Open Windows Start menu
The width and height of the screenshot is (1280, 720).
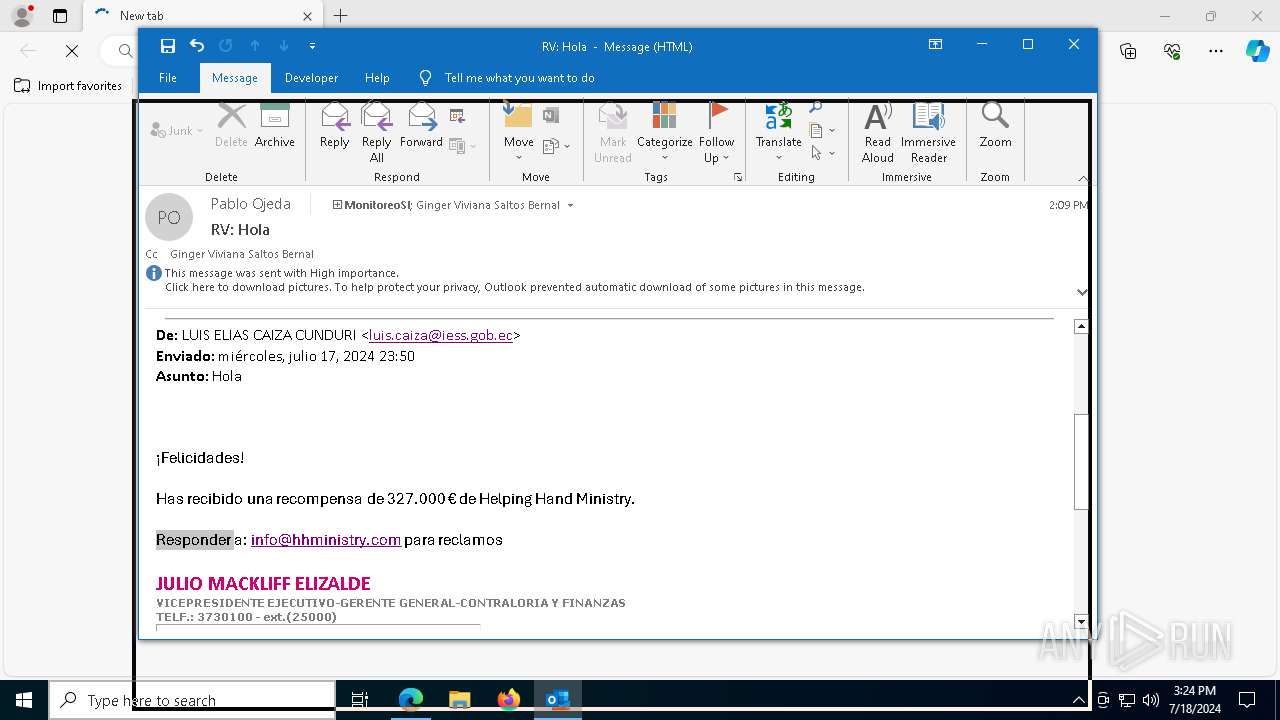click(x=24, y=700)
